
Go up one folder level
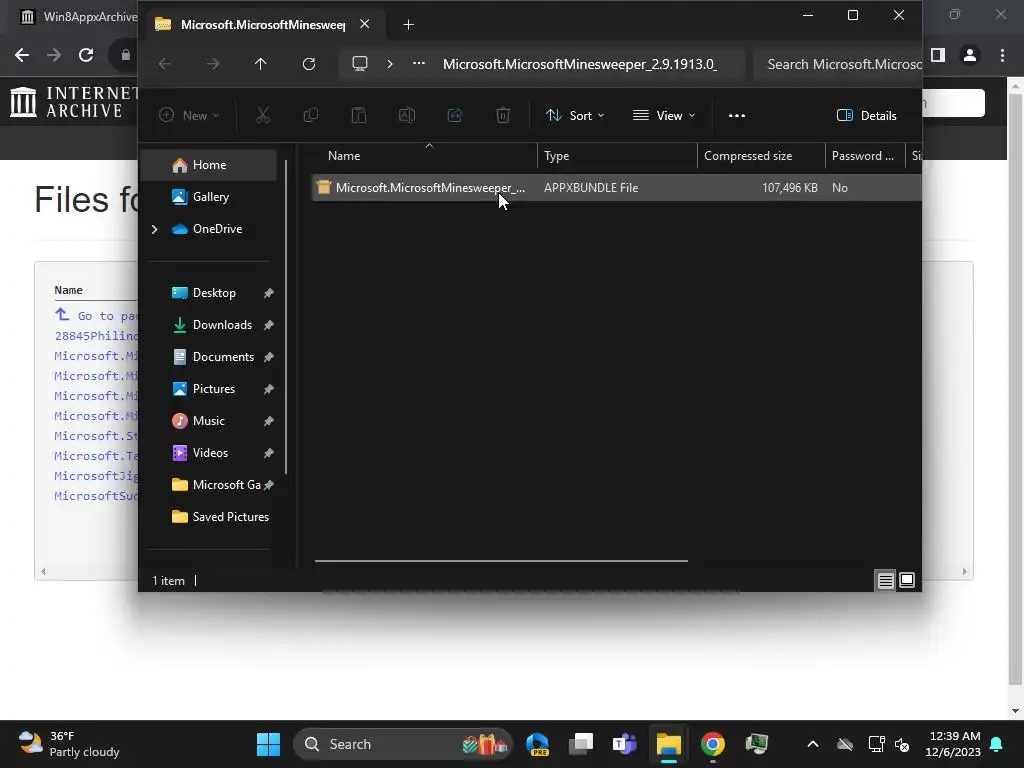261,63
